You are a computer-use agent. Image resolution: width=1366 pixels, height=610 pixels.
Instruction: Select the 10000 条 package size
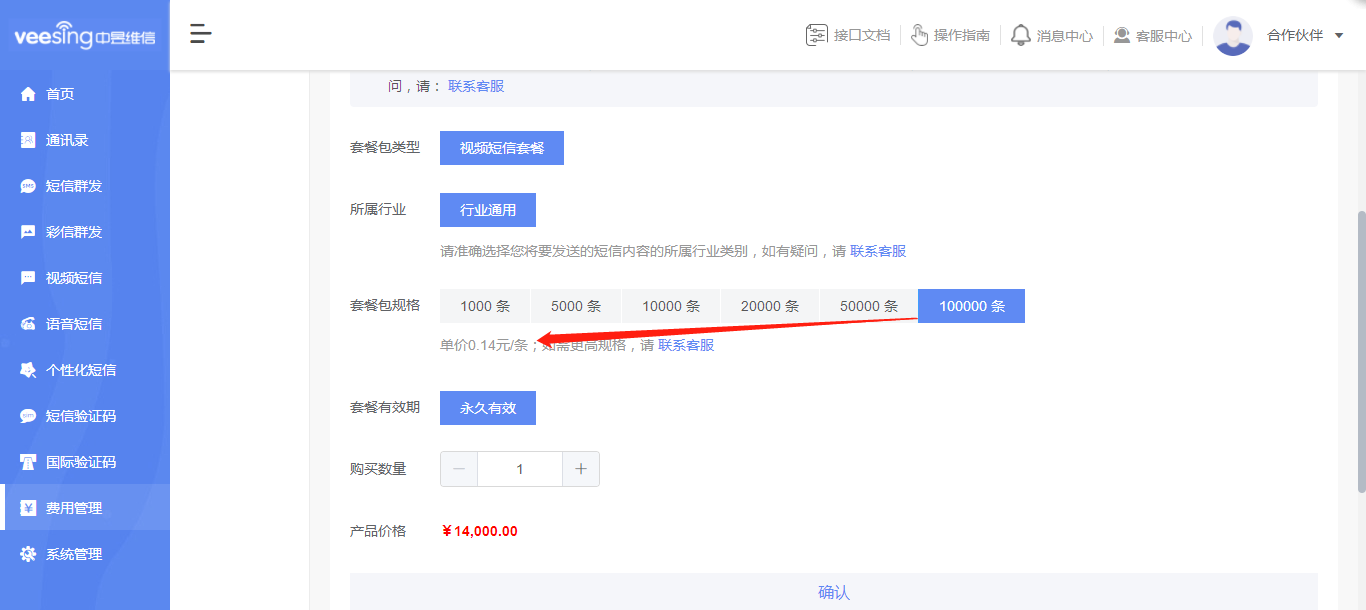click(671, 306)
